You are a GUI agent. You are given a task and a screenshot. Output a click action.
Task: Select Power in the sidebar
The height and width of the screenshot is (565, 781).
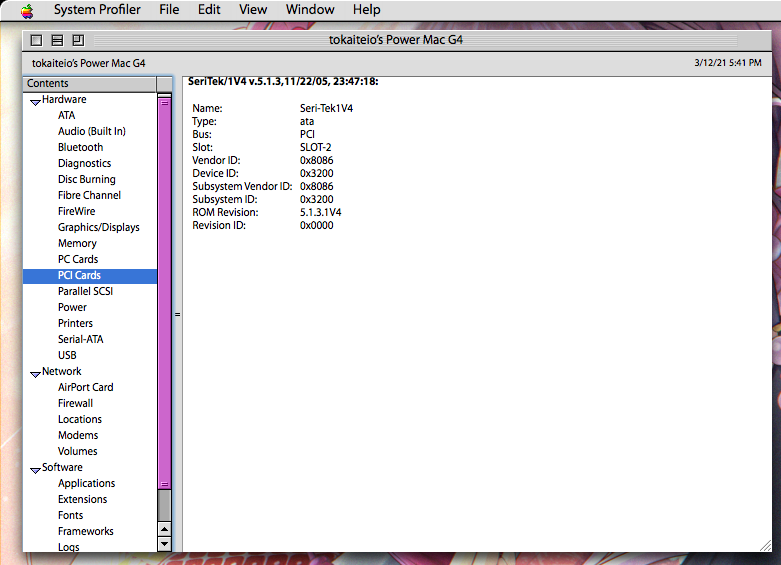point(72,307)
